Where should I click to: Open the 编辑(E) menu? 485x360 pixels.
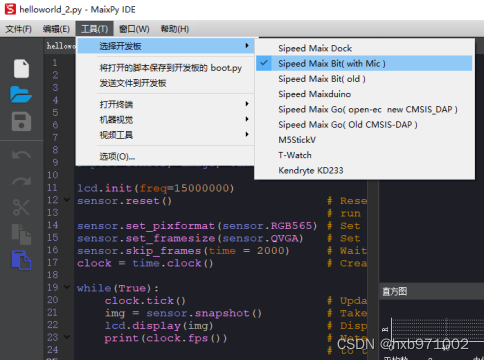tap(56, 29)
